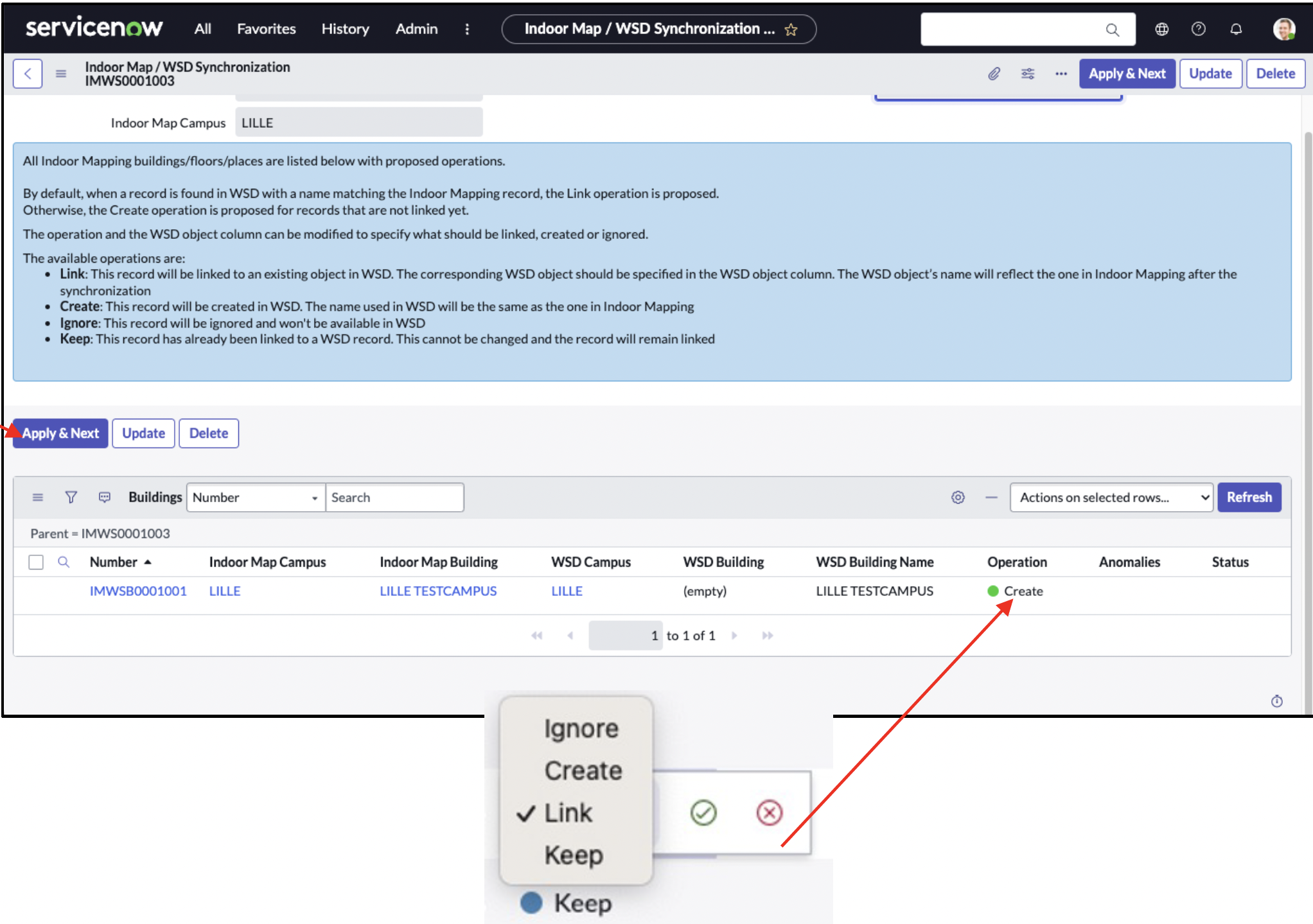Choose Keep in the operation menu

(574, 855)
